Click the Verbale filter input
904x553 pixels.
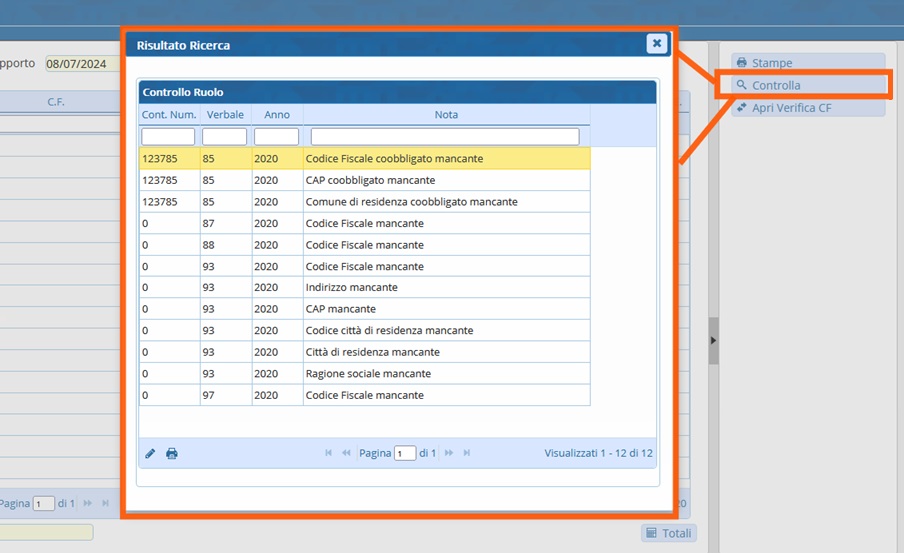coord(224,136)
